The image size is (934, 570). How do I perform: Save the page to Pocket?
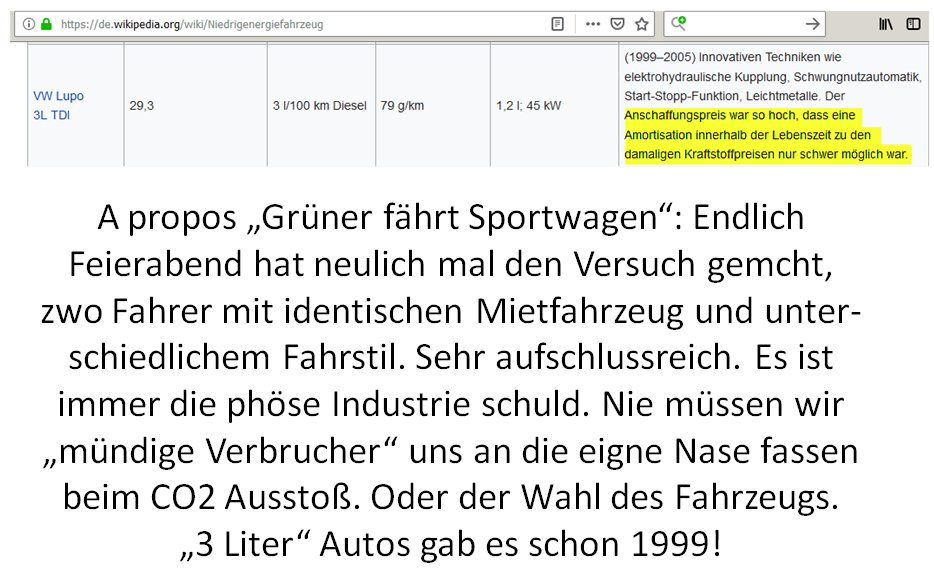[x=618, y=23]
